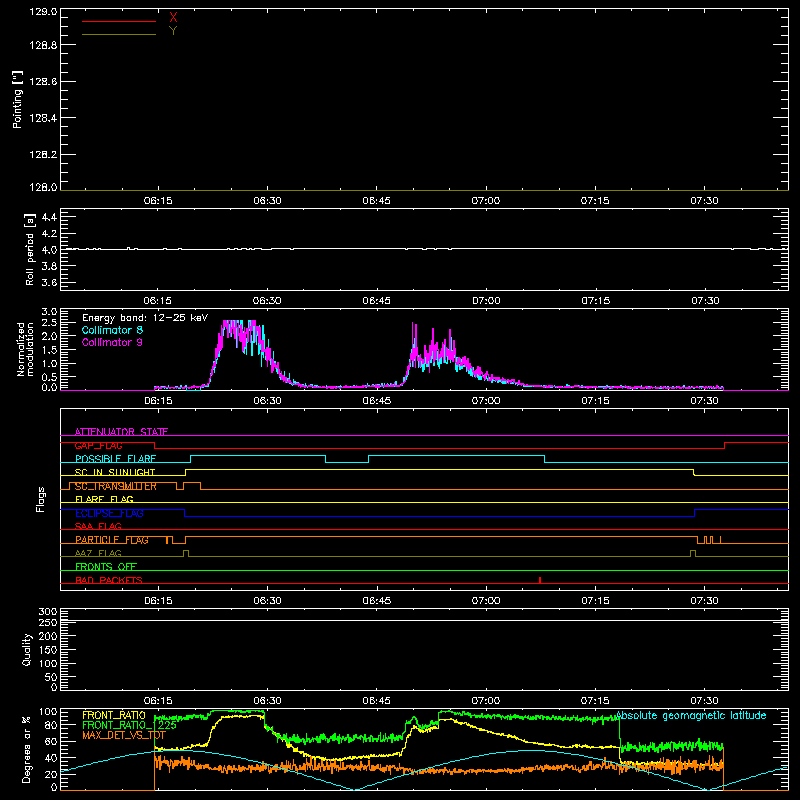The image size is (800, 800).
Task: Click the A4Z_FLAG label
Action: point(98,554)
